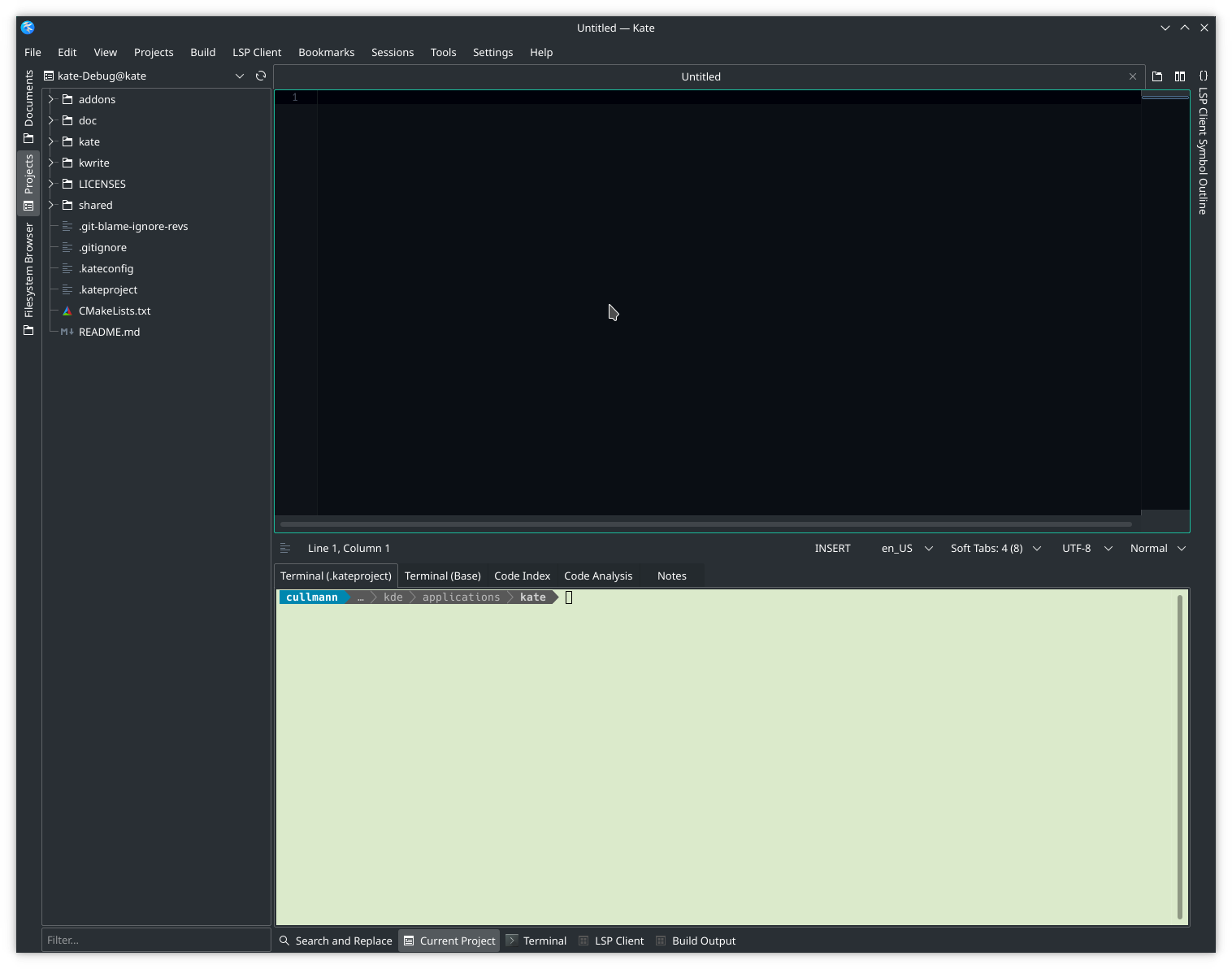Select the Untitled document tab
The image size is (1232, 969).
701,76
